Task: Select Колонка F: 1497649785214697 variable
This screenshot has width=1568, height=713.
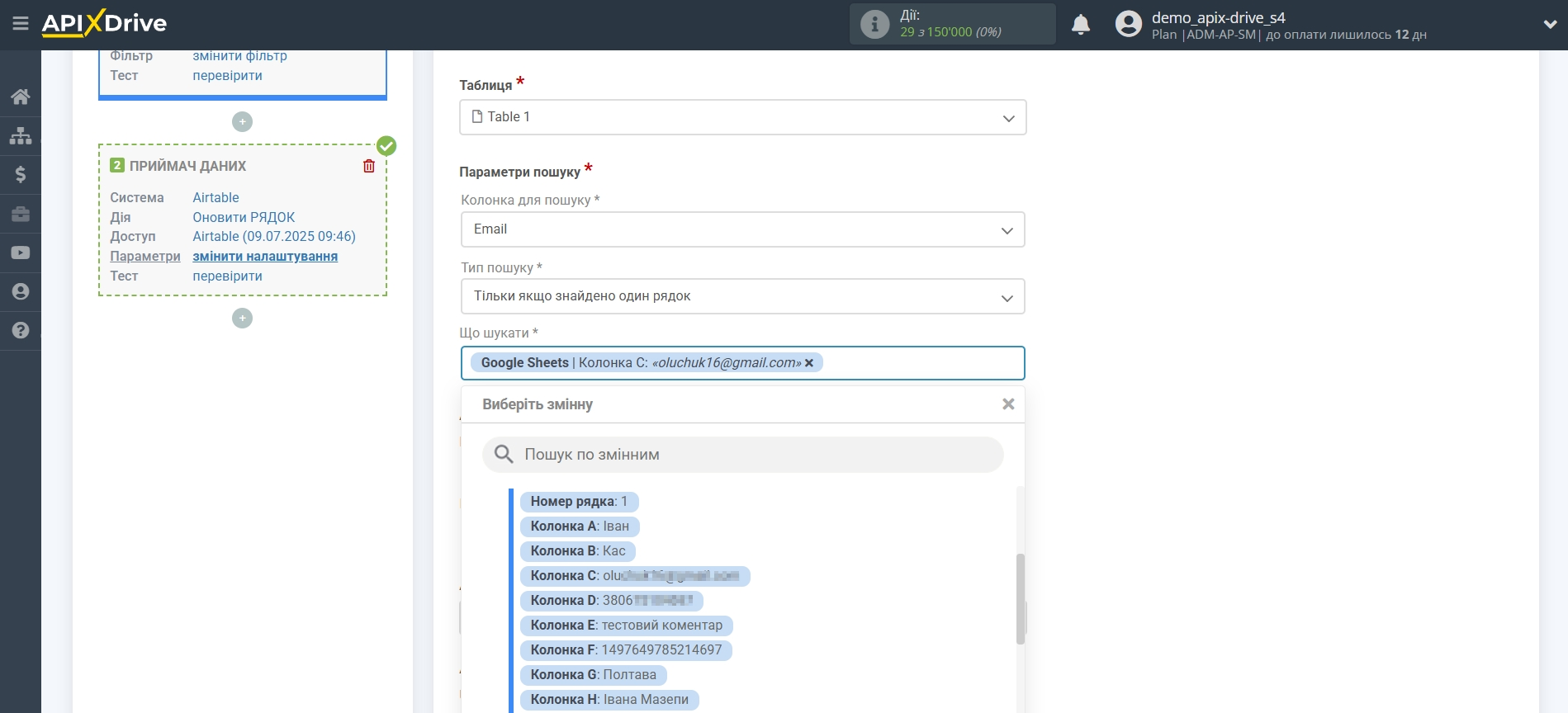Action: tap(626, 649)
